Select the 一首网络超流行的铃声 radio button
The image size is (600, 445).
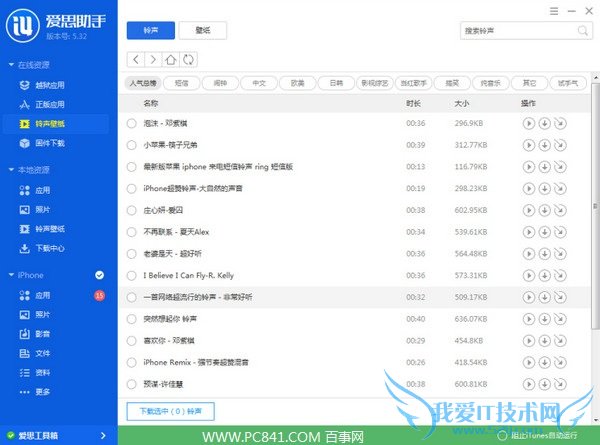(132, 297)
